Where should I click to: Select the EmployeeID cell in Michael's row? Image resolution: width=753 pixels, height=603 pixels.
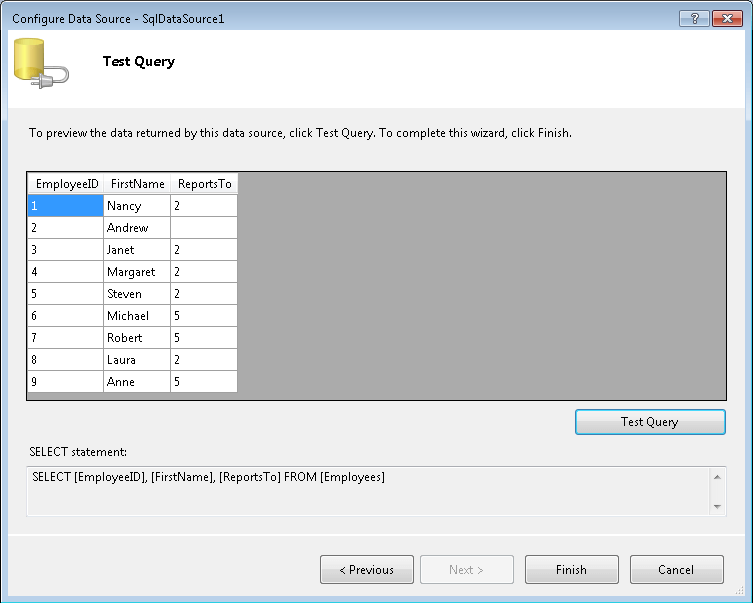pos(66,316)
